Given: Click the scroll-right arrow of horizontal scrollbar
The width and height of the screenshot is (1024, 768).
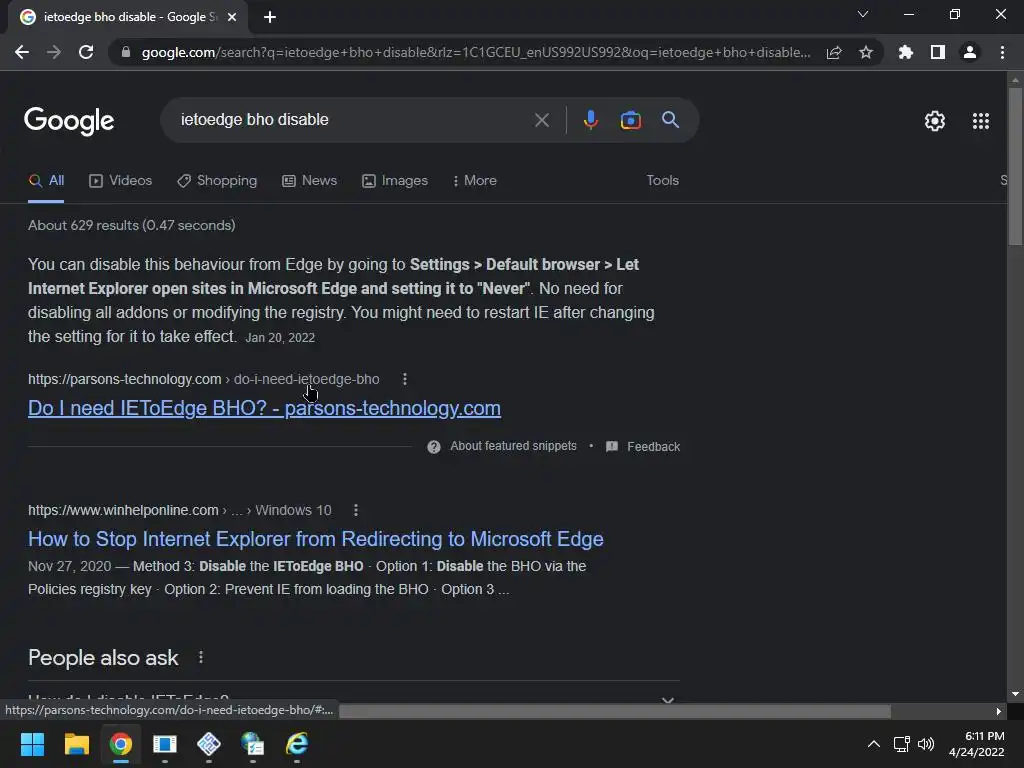Looking at the screenshot, I should (x=999, y=711).
